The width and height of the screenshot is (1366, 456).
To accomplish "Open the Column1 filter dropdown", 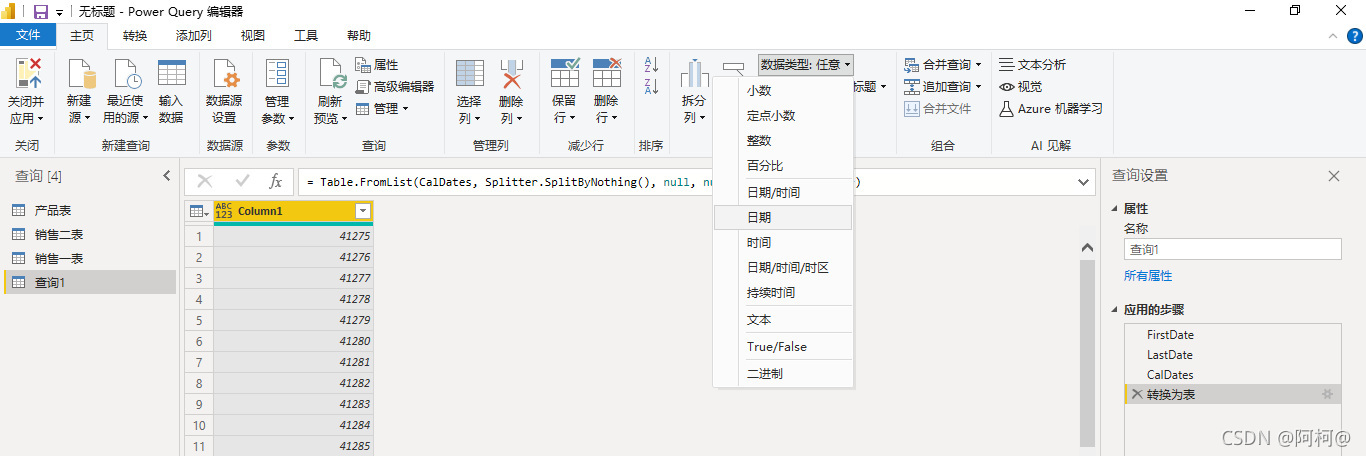I will click(363, 211).
